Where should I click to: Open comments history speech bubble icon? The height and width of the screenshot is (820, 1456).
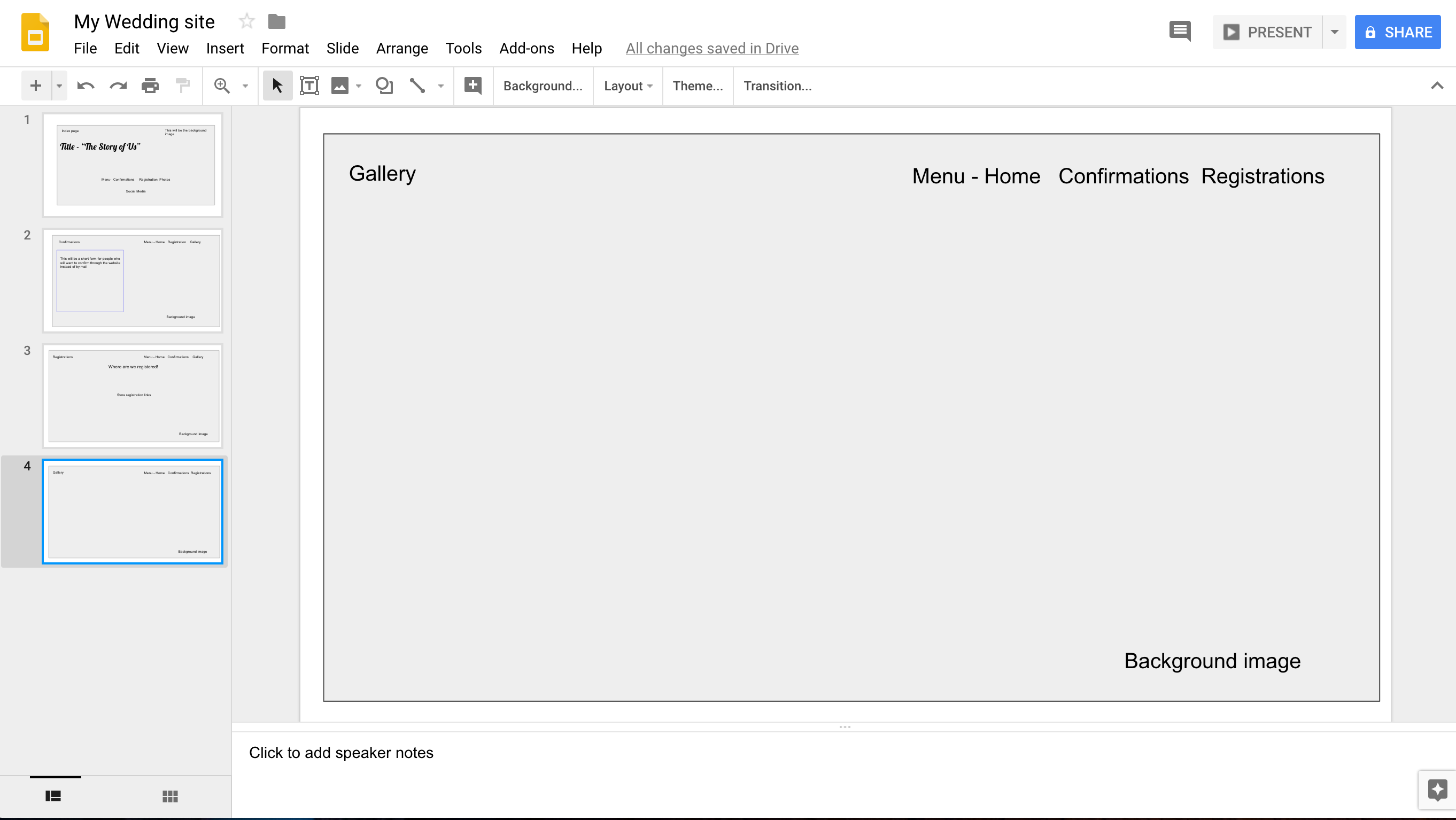pyautogui.click(x=1180, y=32)
